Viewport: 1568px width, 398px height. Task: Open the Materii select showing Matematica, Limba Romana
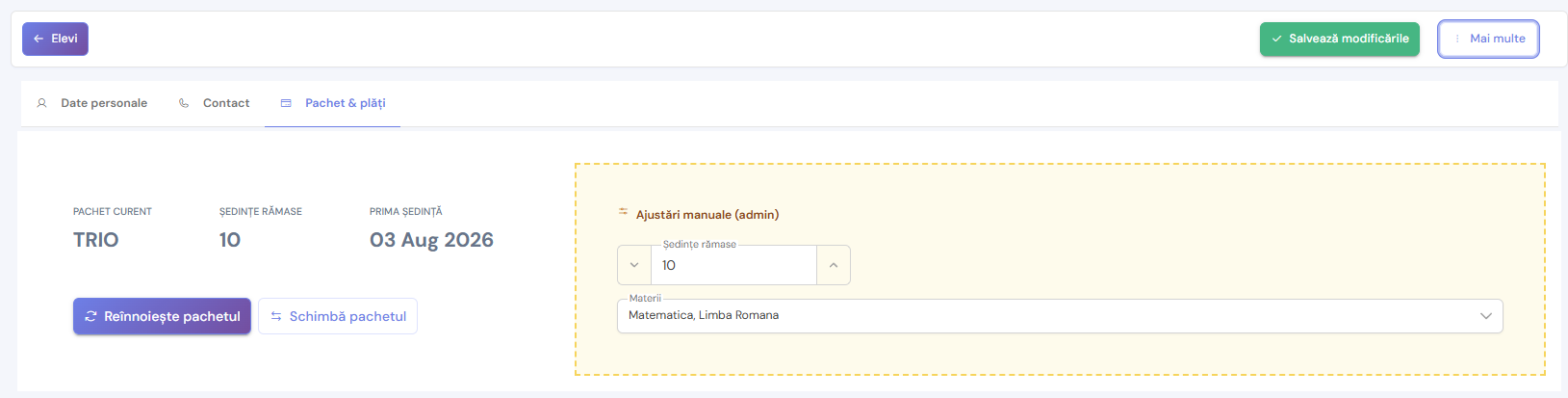[1060, 316]
